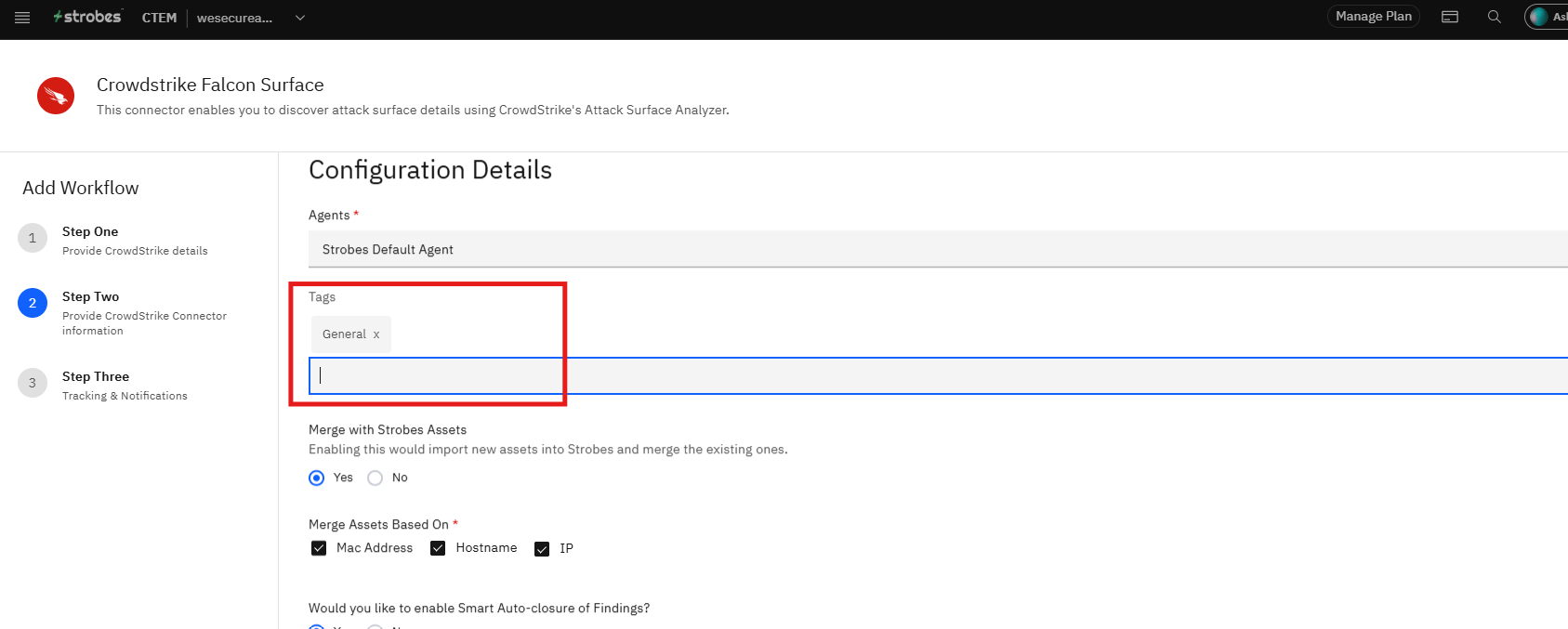Click the Merge Assets Based On label
This screenshot has height=629, width=1568.
tap(379, 524)
